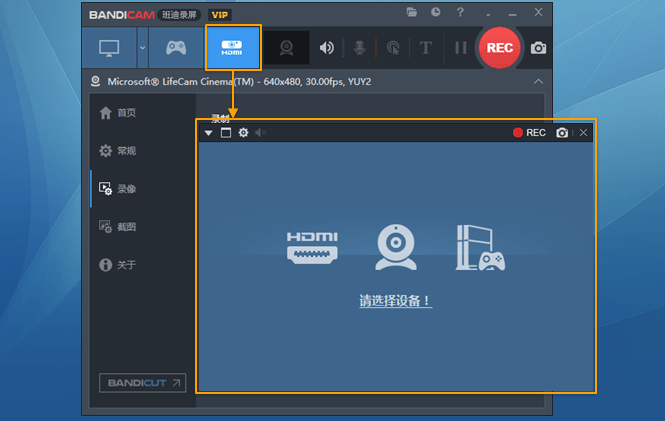Toggle the webcam overlay icon in toolbar

pyautogui.click(x=286, y=47)
